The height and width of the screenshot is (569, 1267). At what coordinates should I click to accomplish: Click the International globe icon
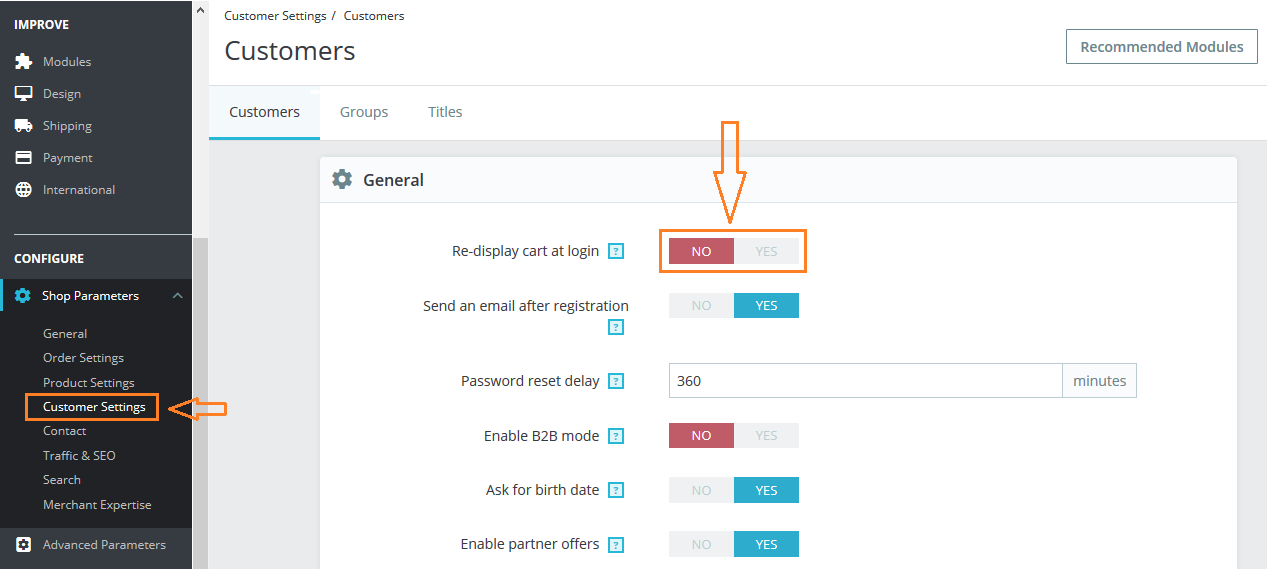(23, 190)
